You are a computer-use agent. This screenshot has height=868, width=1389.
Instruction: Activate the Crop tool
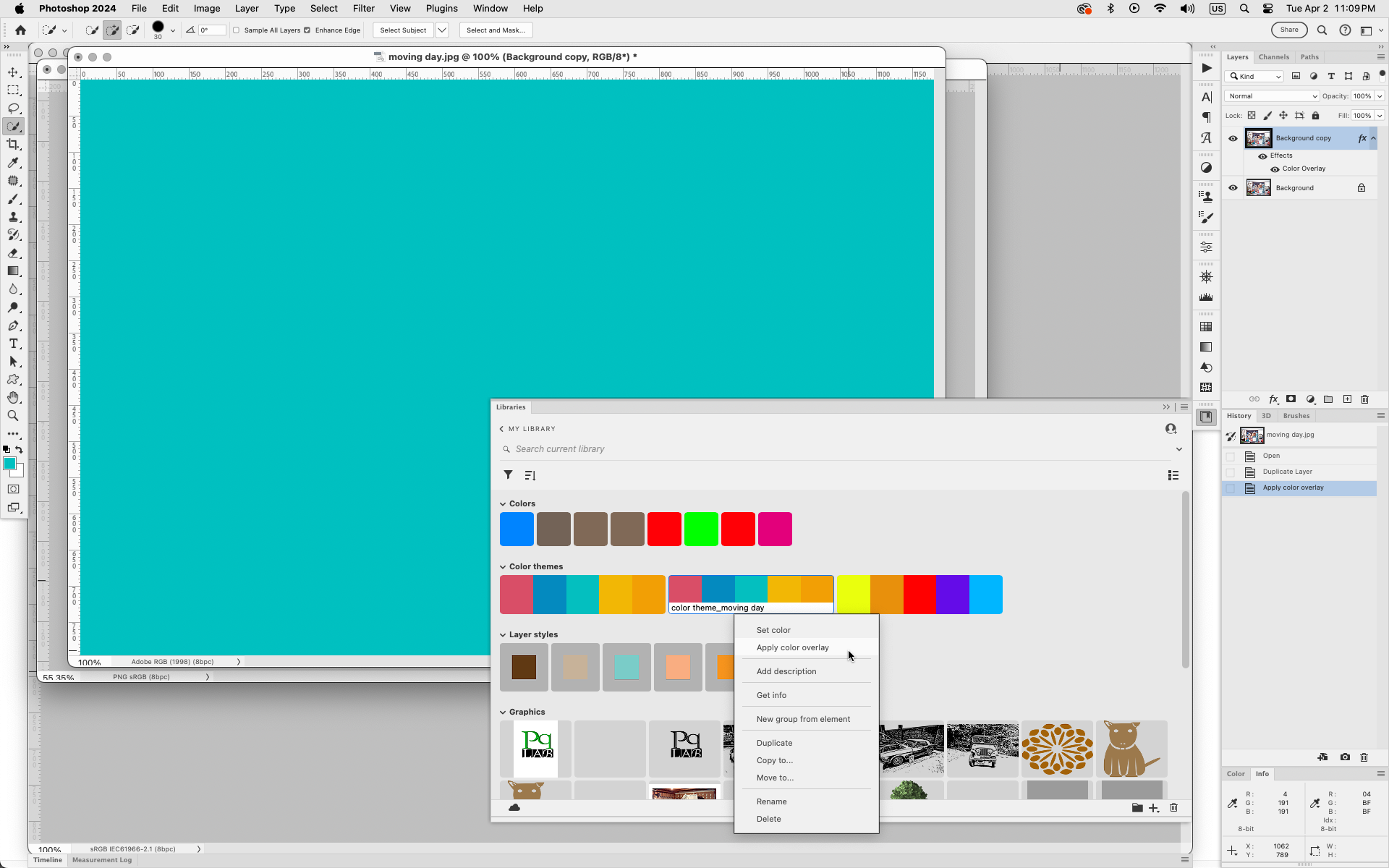(x=13, y=144)
